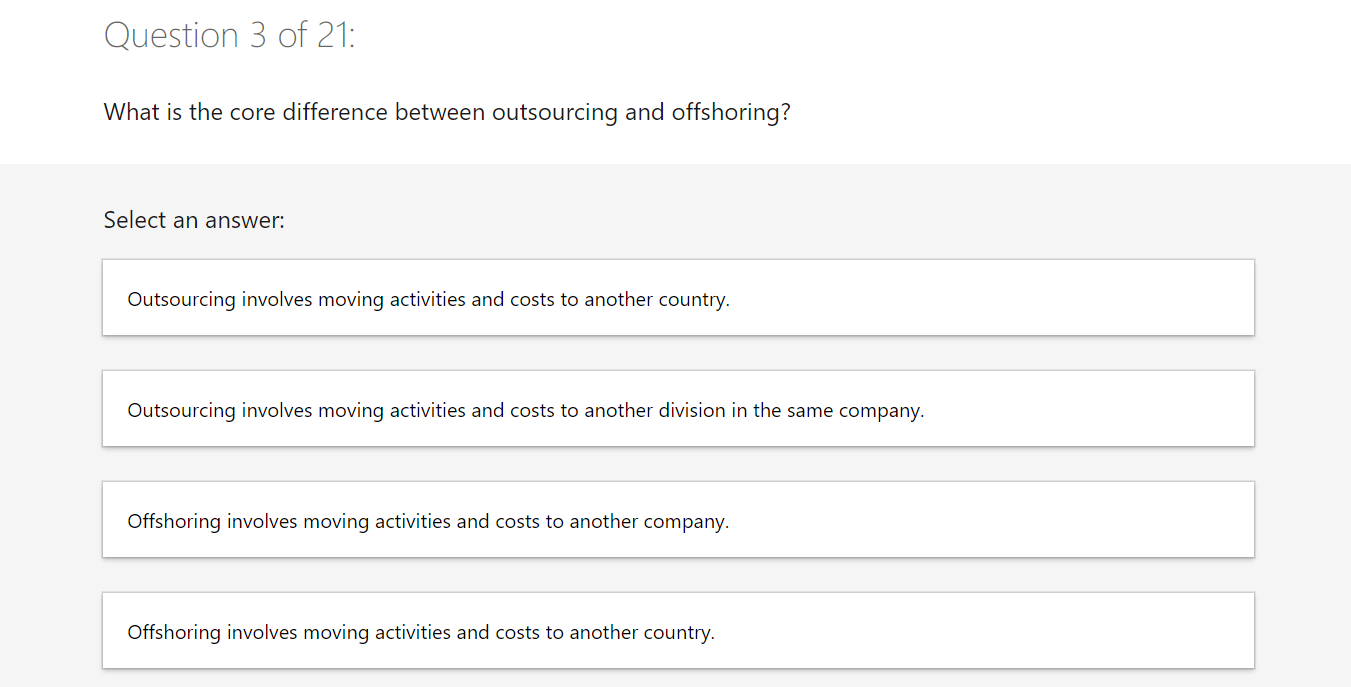Viewport: 1351px width, 687px height.
Task: Choose the second answer option card
Action: [x=678, y=409]
